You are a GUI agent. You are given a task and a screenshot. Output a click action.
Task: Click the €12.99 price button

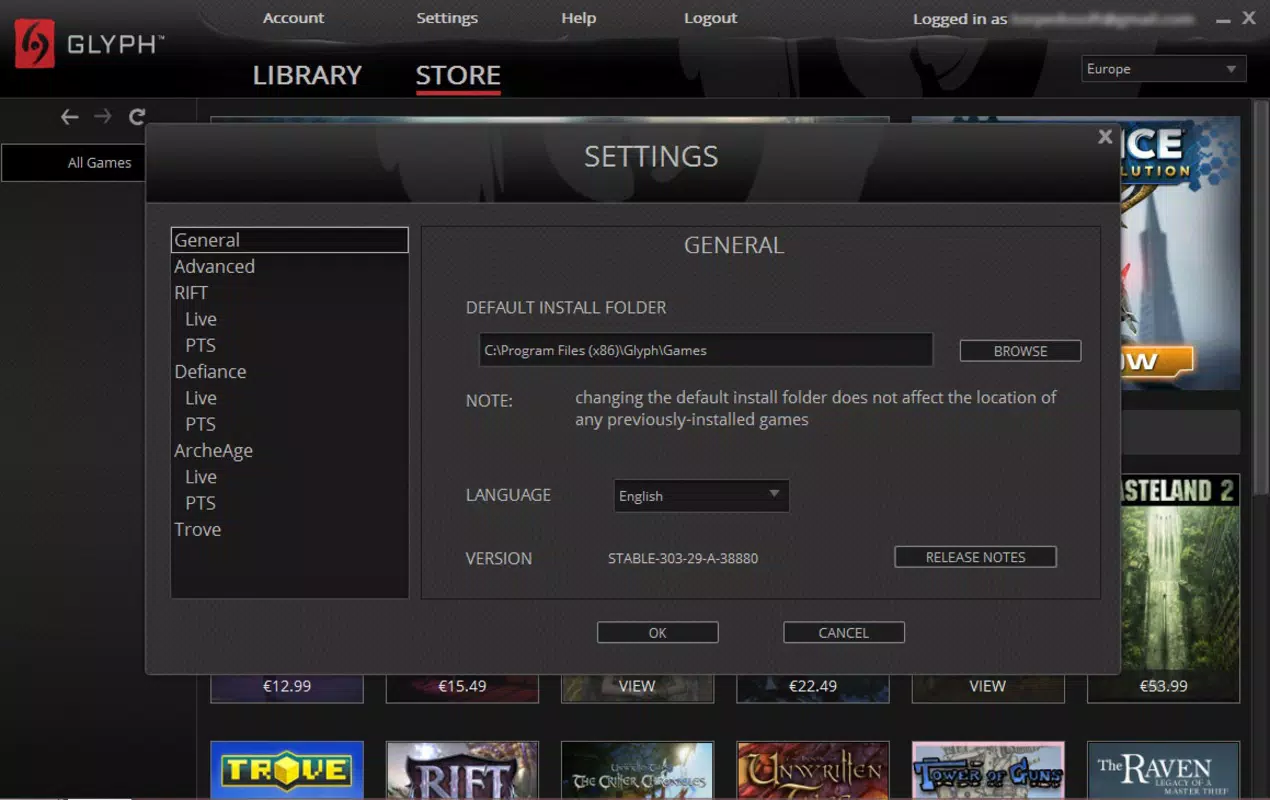[287, 686]
